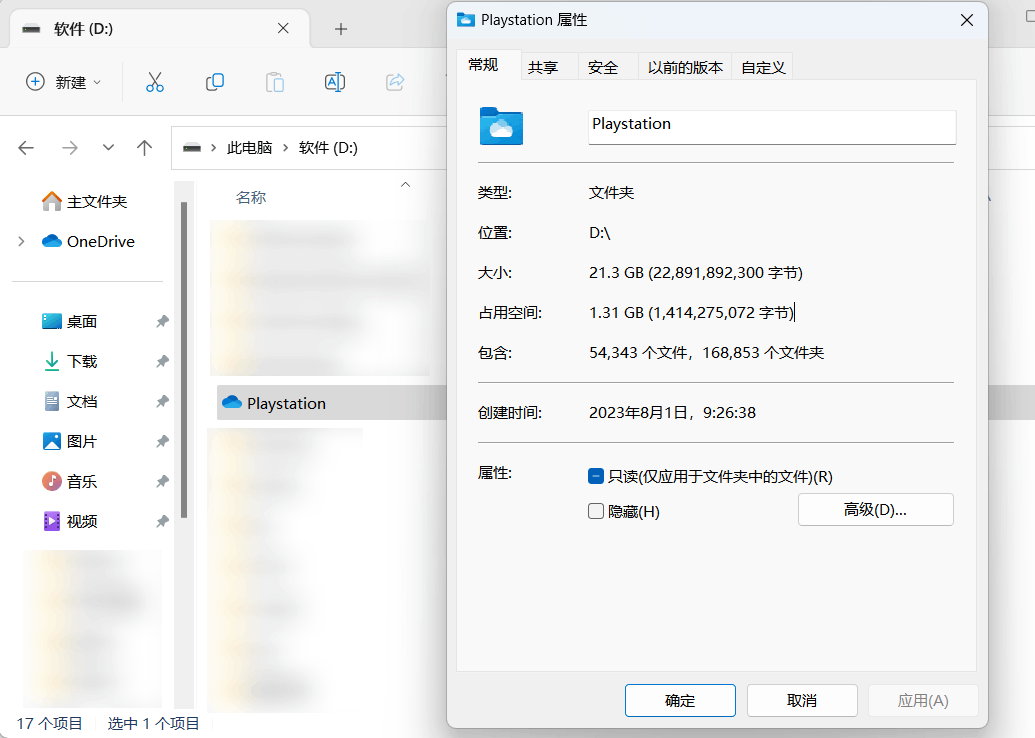
Task: Click the Cut scissors icon in Explorer toolbar
Action: tap(154, 82)
